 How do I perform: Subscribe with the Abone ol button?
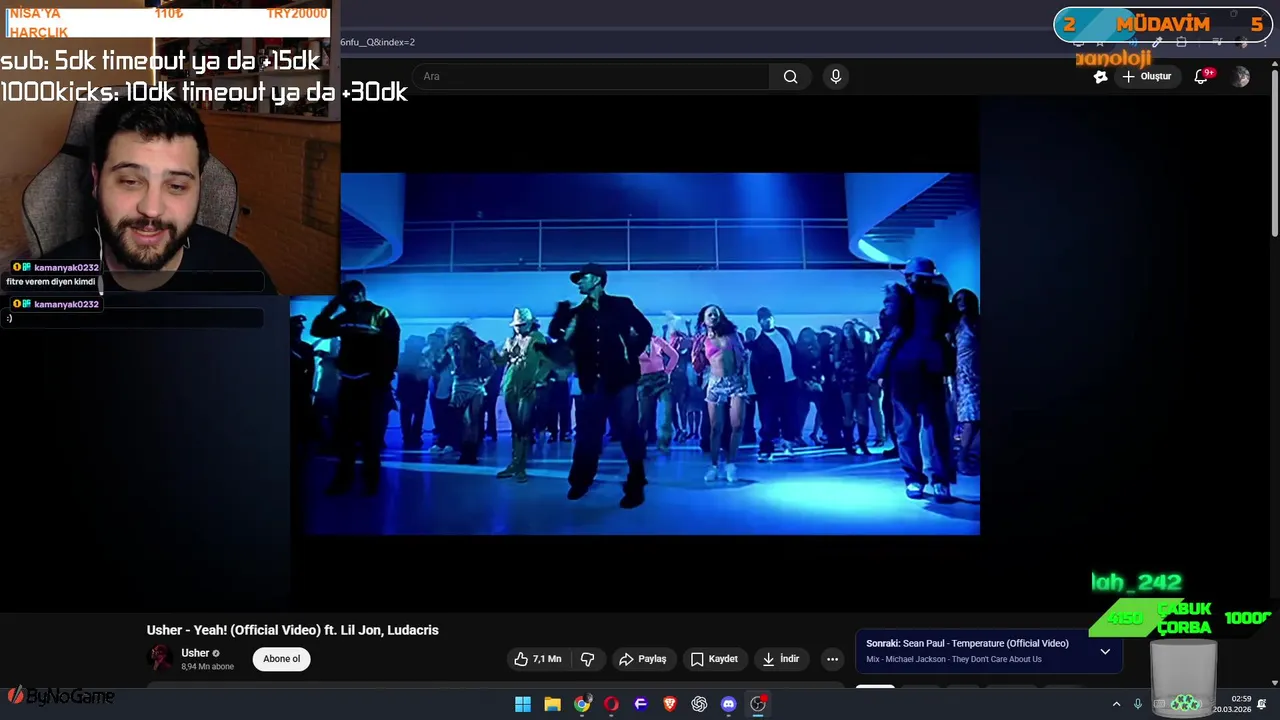point(281,659)
